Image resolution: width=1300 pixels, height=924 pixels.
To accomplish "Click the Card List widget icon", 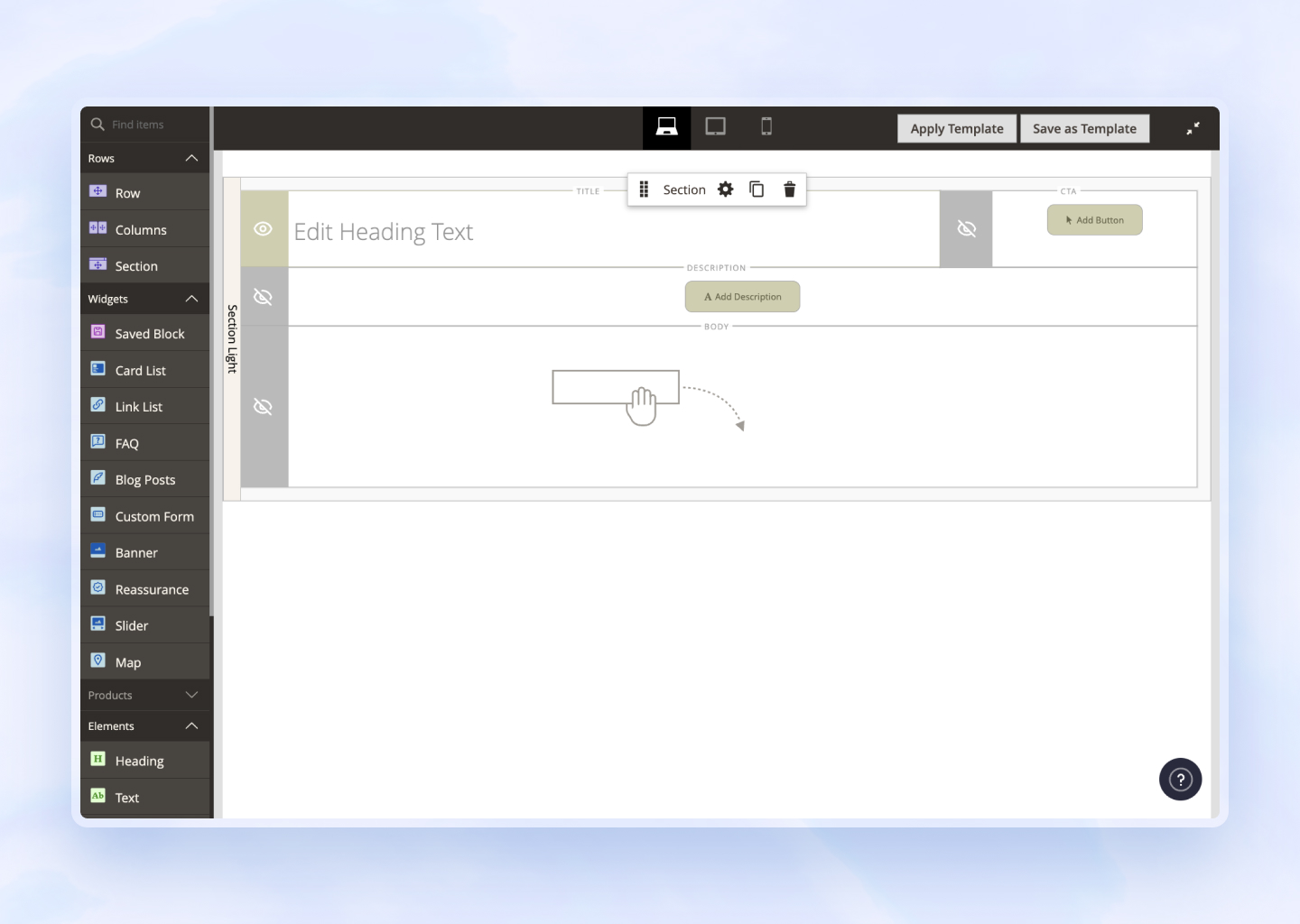I will [x=98, y=368].
